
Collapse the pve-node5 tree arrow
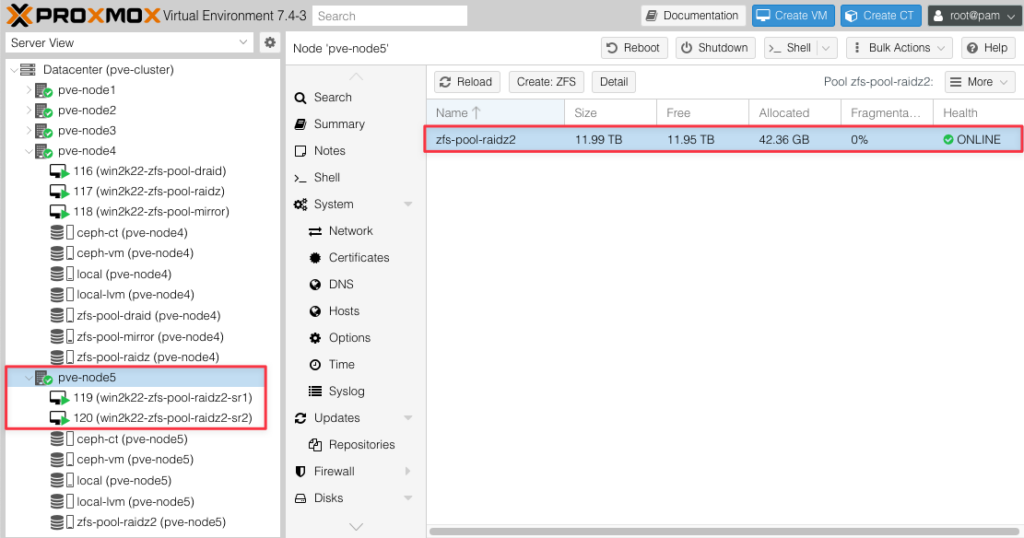coord(29,377)
